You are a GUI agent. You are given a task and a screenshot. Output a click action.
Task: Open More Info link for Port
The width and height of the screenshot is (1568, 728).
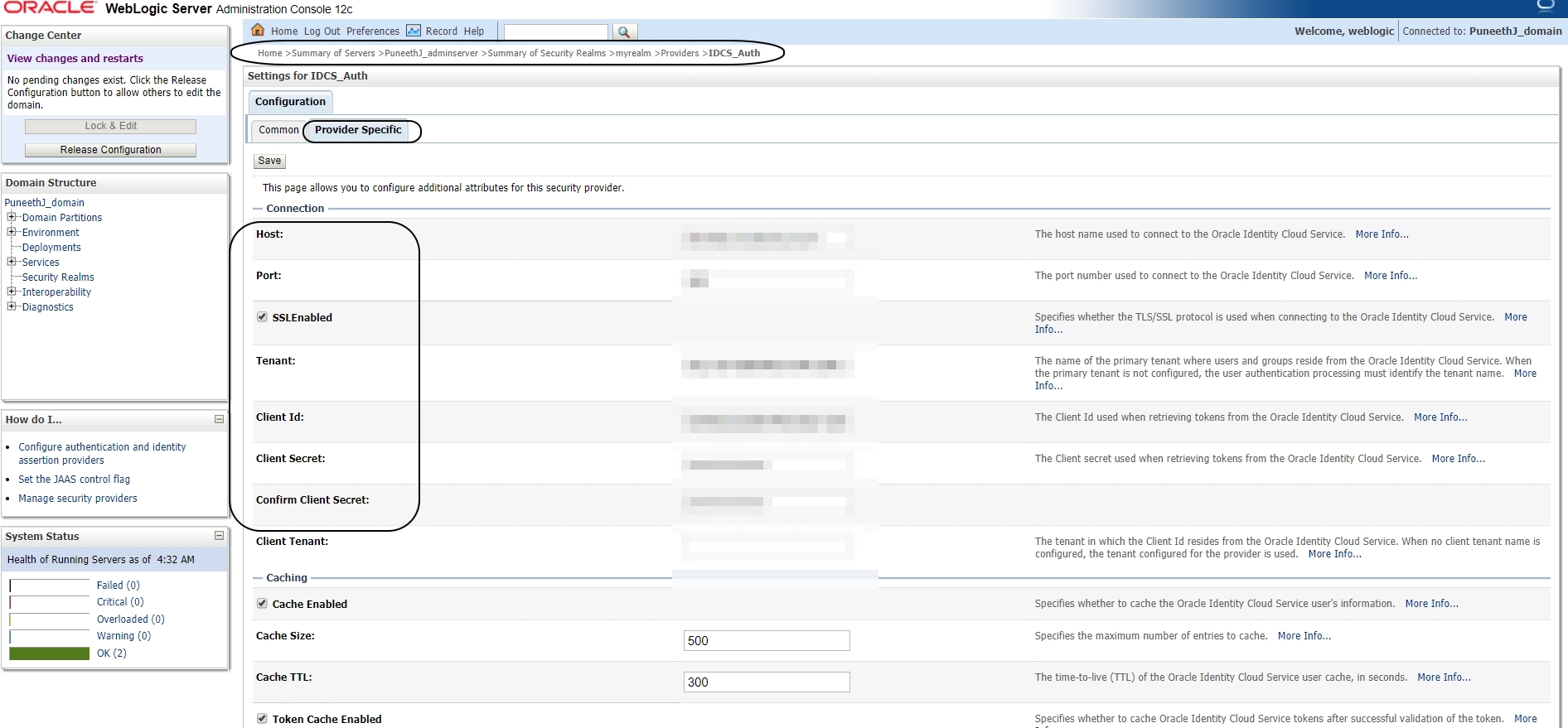tap(1391, 276)
